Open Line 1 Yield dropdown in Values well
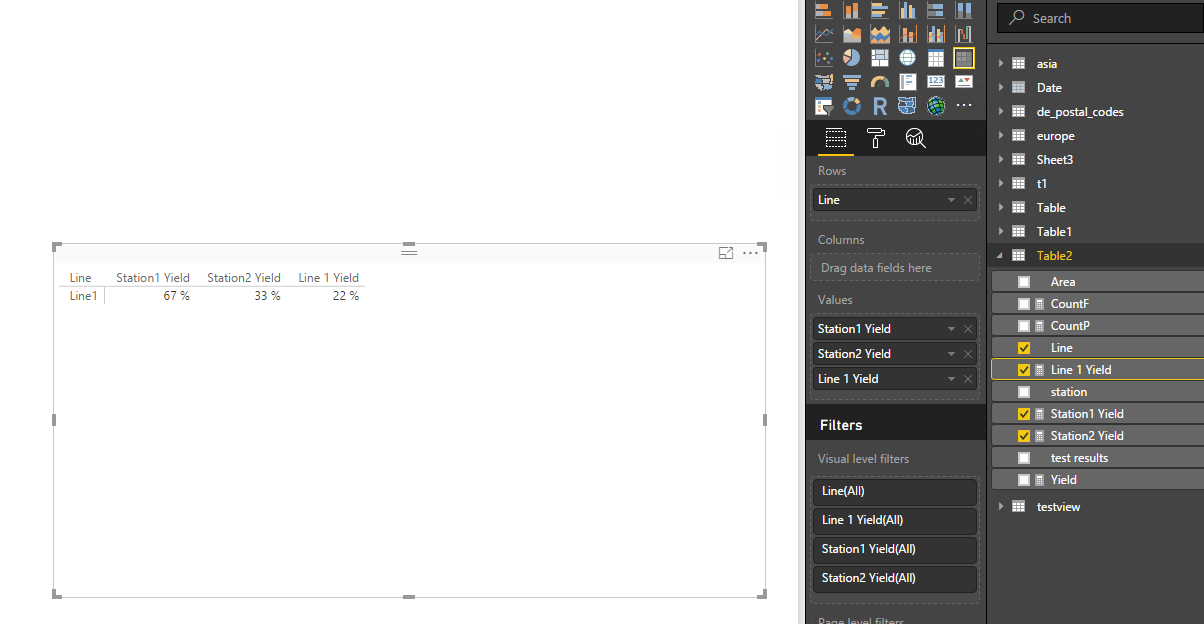Image resolution: width=1204 pixels, height=624 pixels. [x=951, y=379]
